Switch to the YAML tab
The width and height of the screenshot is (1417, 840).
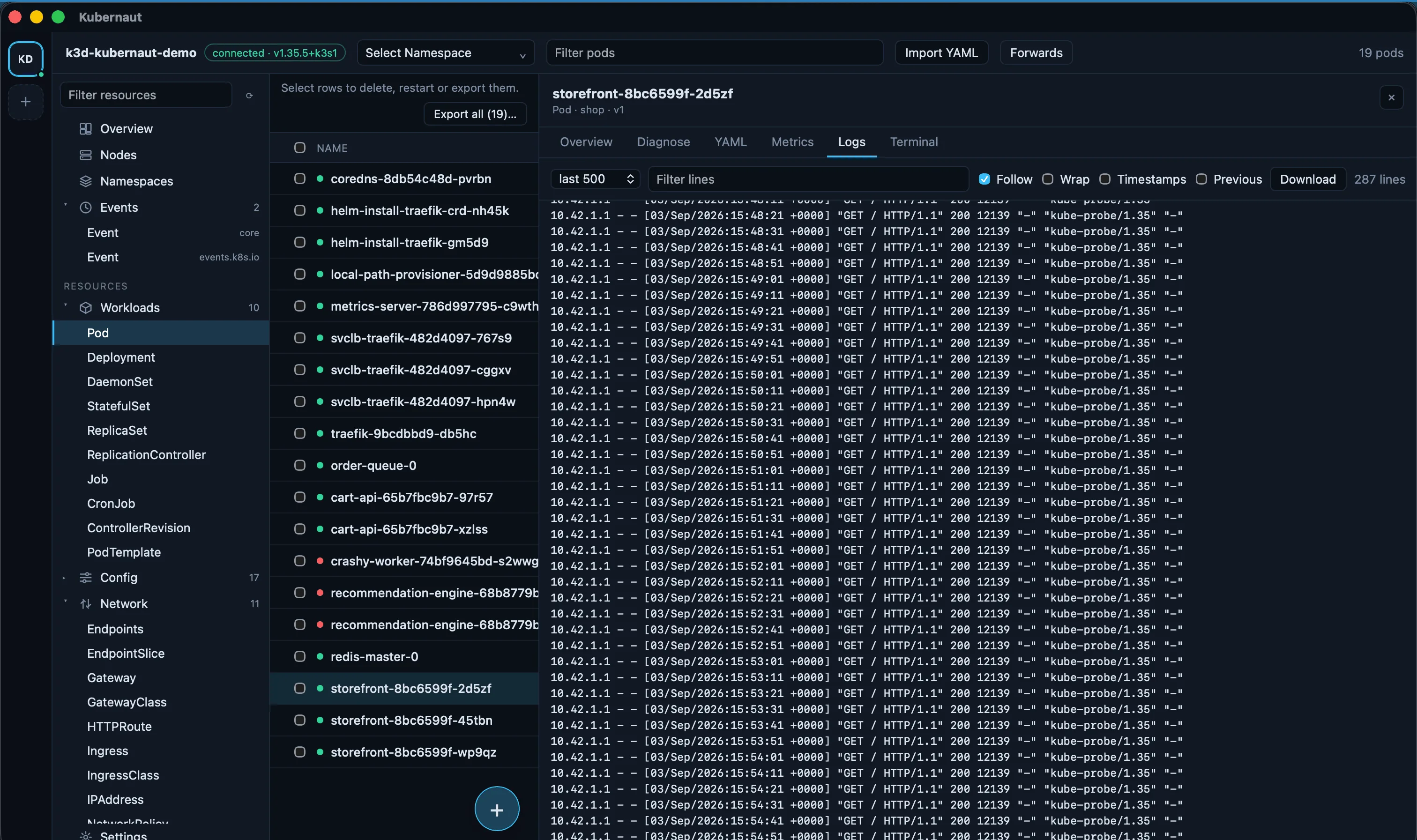tap(731, 142)
